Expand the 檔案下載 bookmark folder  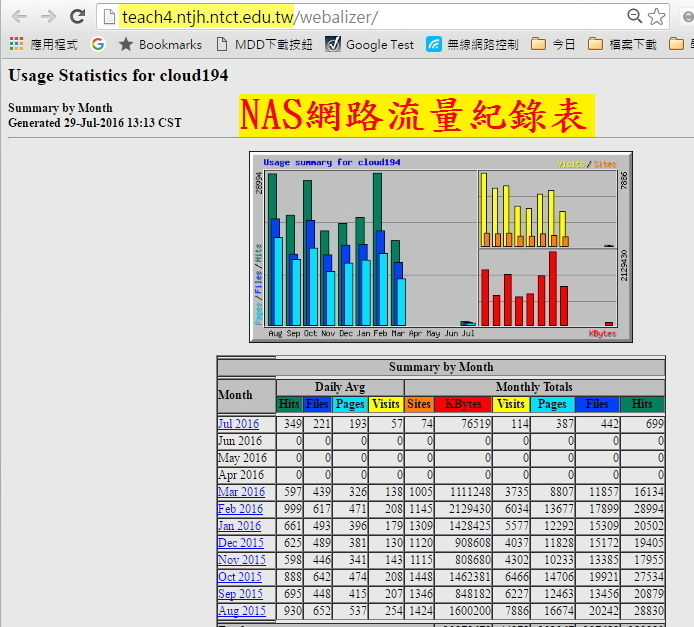click(622, 44)
